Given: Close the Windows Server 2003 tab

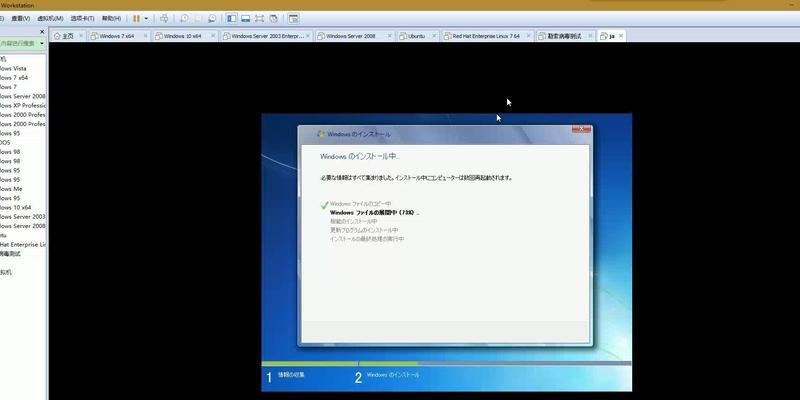Looking at the screenshot, I should pos(309,36).
